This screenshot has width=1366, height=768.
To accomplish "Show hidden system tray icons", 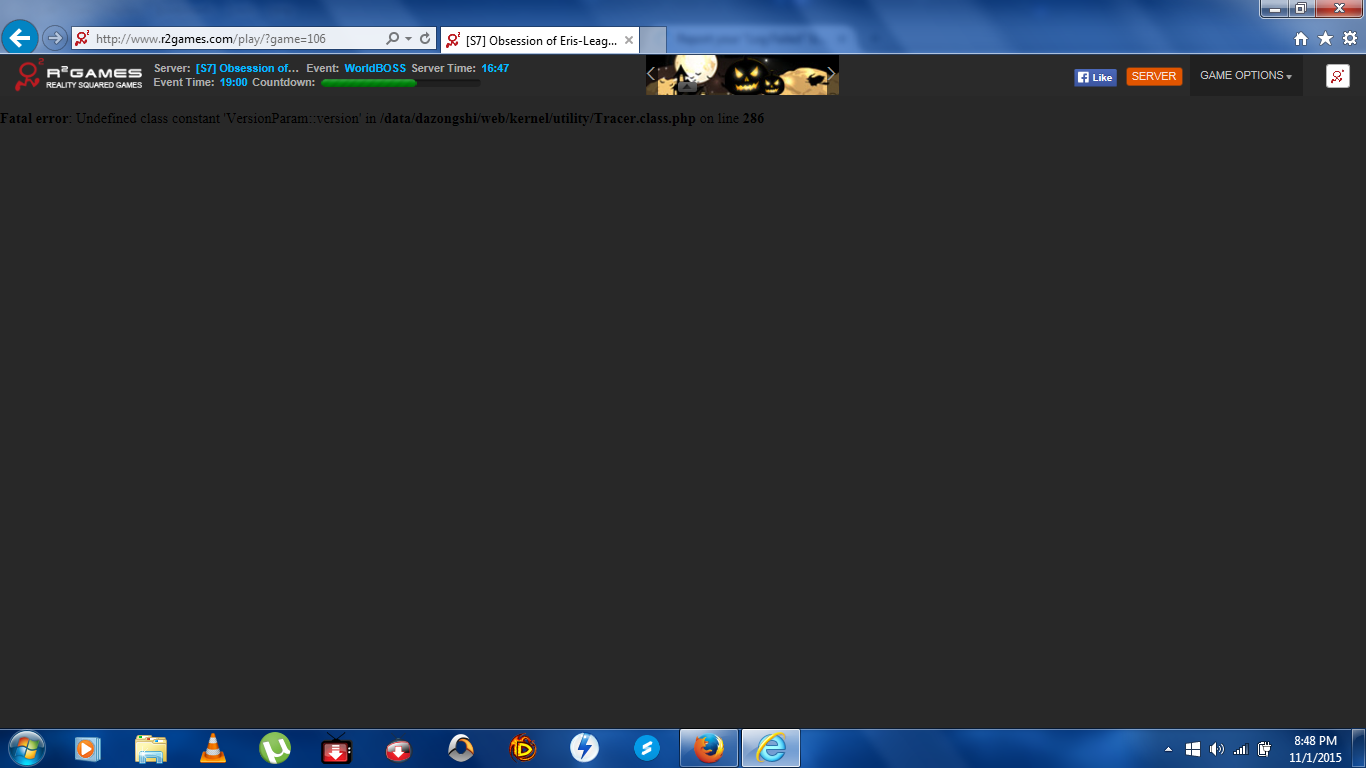I will 1168,749.
